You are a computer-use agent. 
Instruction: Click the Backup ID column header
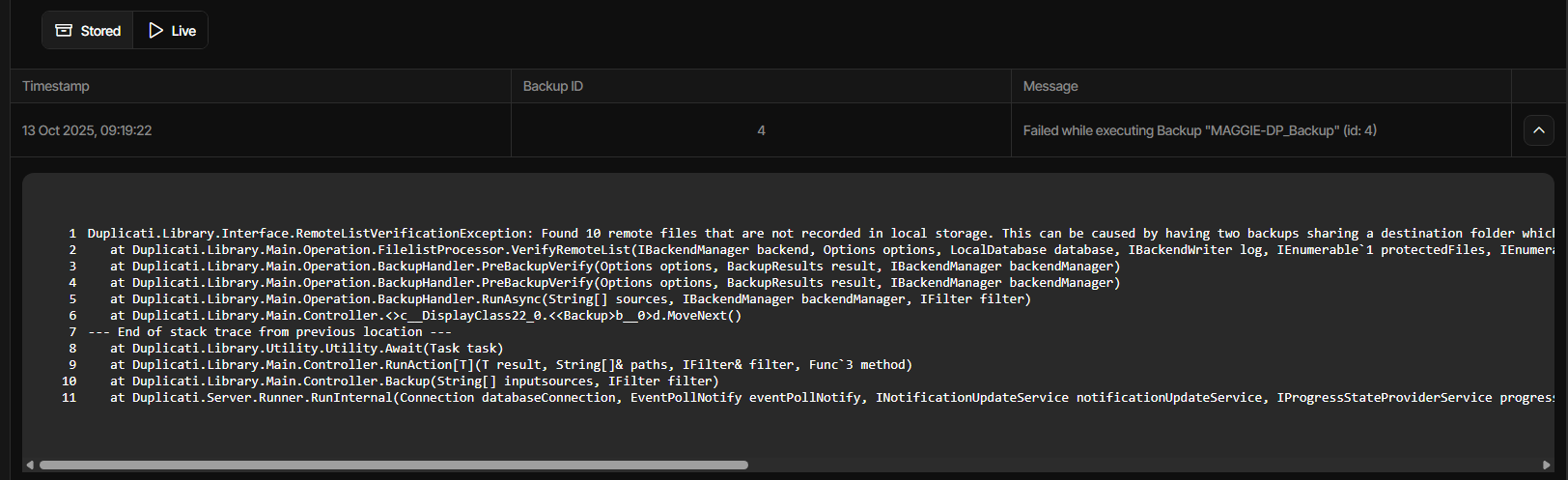(553, 86)
